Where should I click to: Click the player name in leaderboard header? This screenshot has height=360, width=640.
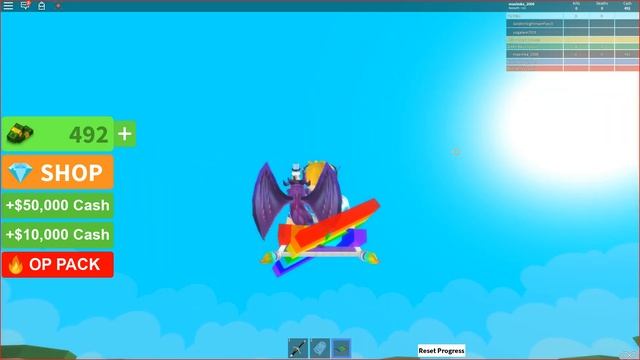(x=521, y=5)
